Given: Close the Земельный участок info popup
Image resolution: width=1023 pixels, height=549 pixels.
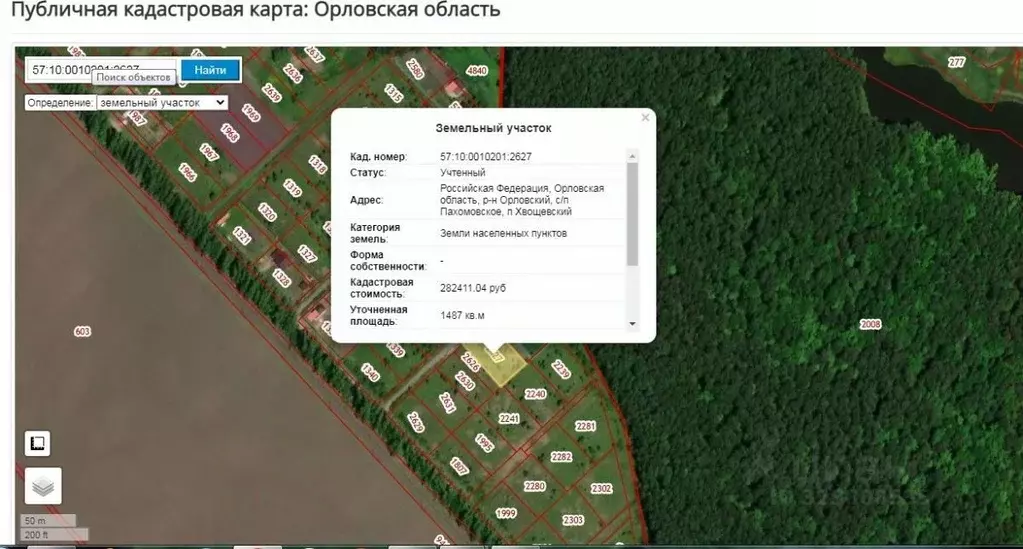Looking at the screenshot, I should point(645,118).
